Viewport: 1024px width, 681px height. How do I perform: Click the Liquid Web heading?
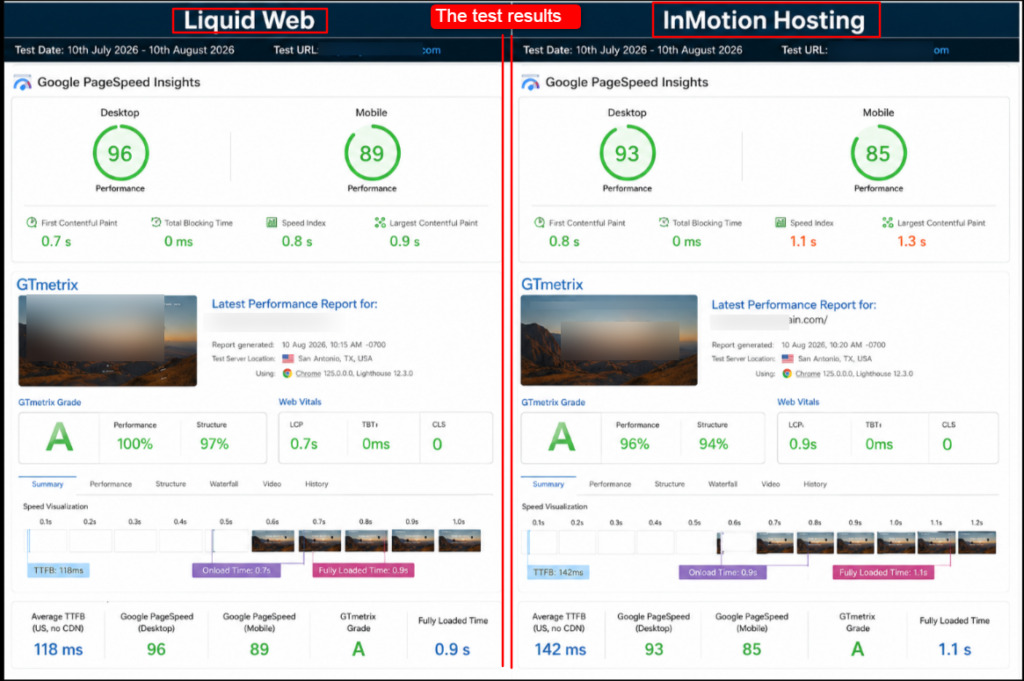coord(249,21)
